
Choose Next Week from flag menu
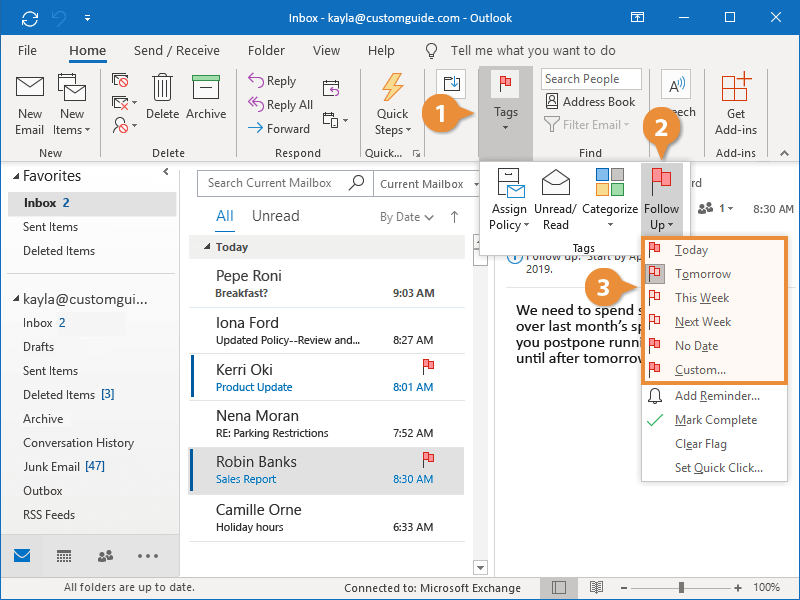pos(714,322)
